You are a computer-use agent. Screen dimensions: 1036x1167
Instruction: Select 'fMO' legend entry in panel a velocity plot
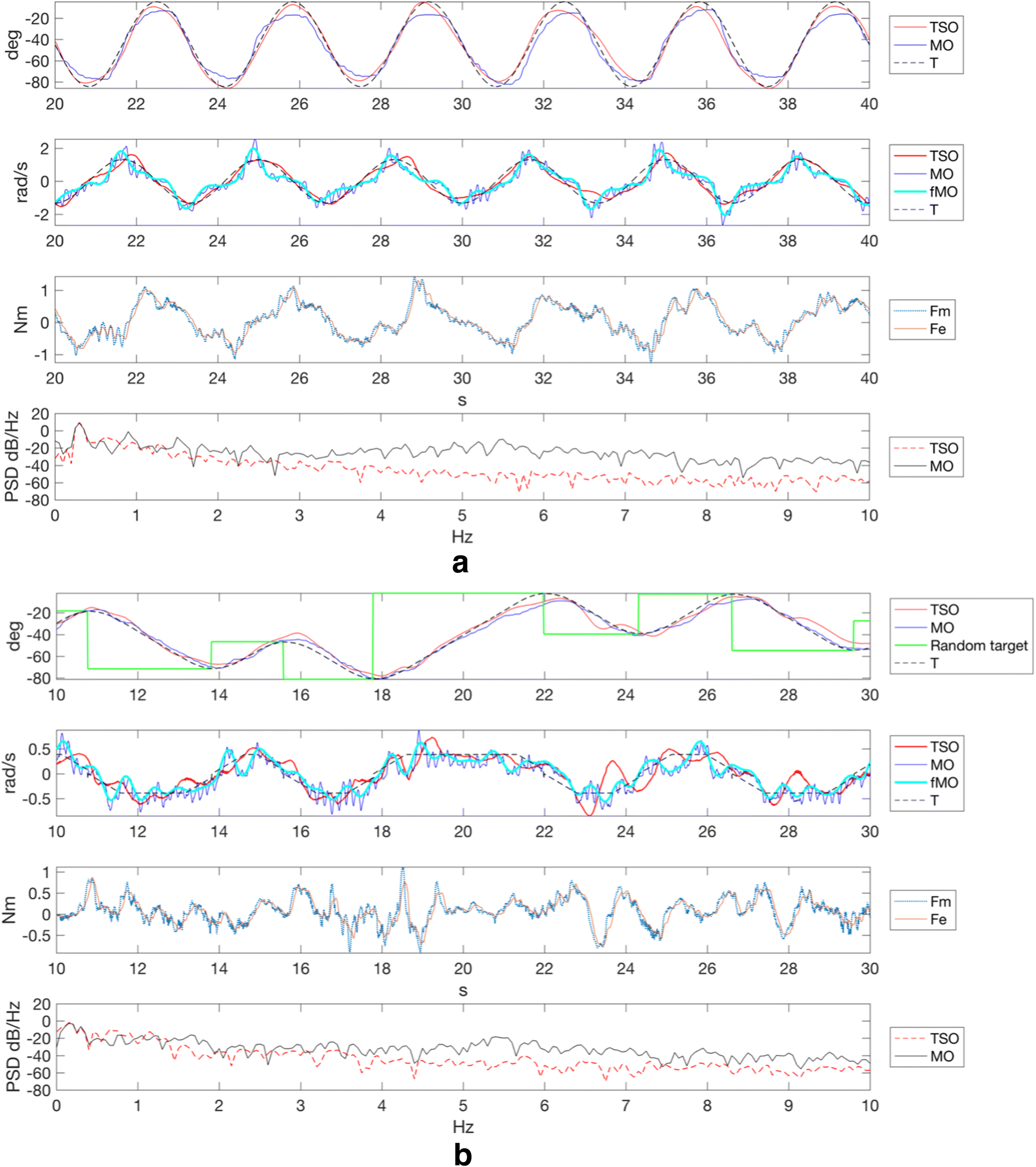coord(926,192)
